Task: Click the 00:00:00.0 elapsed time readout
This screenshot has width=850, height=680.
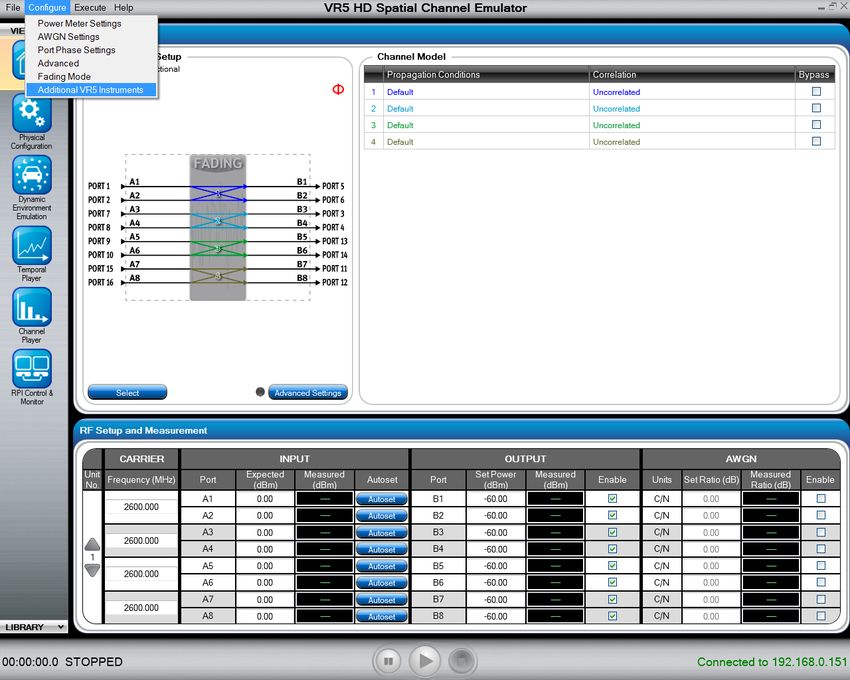Action: click(x=30, y=662)
